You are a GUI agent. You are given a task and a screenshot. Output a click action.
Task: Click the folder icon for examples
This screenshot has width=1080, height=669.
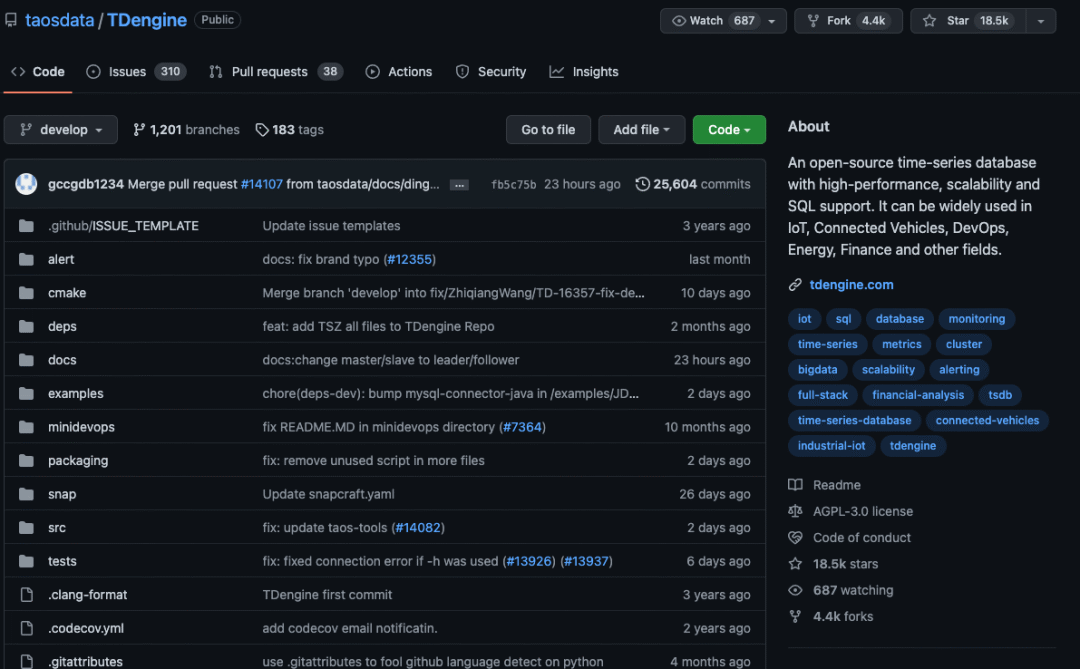(26, 393)
